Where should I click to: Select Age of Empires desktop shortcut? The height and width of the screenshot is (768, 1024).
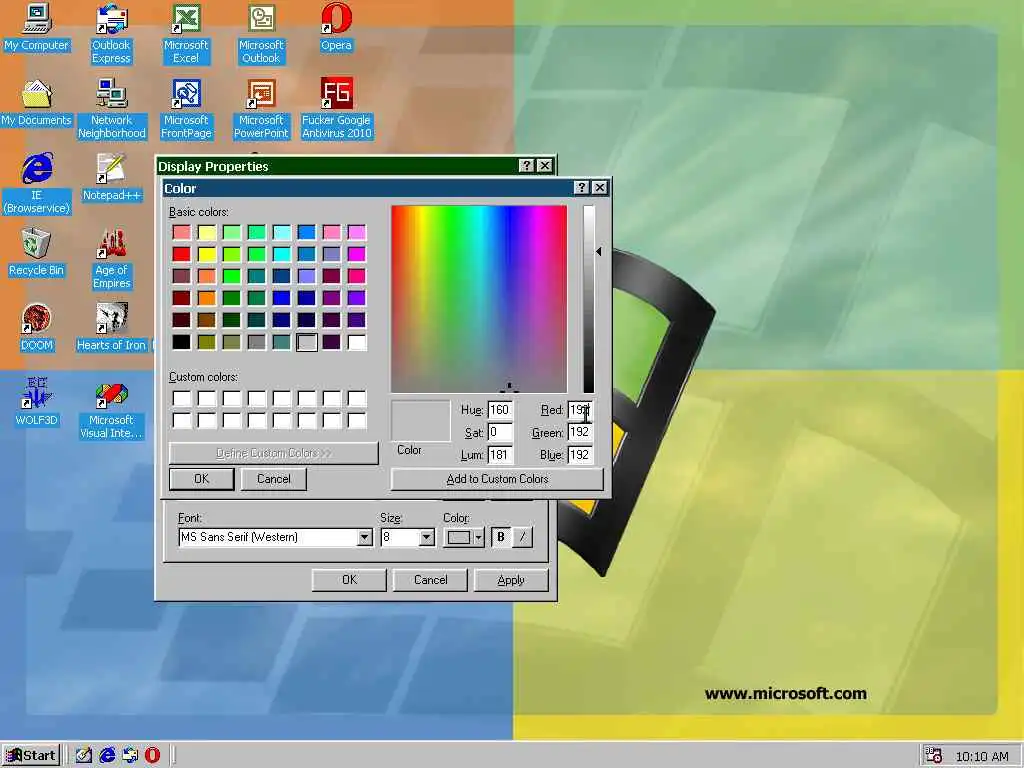tap(112, 259)
